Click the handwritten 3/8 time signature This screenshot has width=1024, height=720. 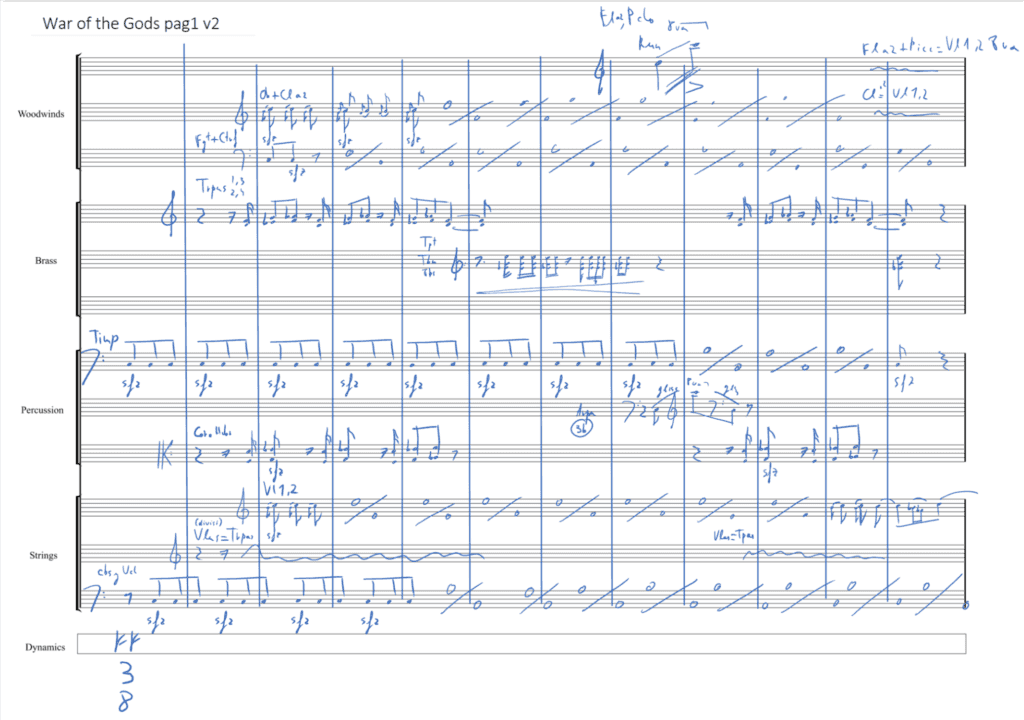pos(126,687)
